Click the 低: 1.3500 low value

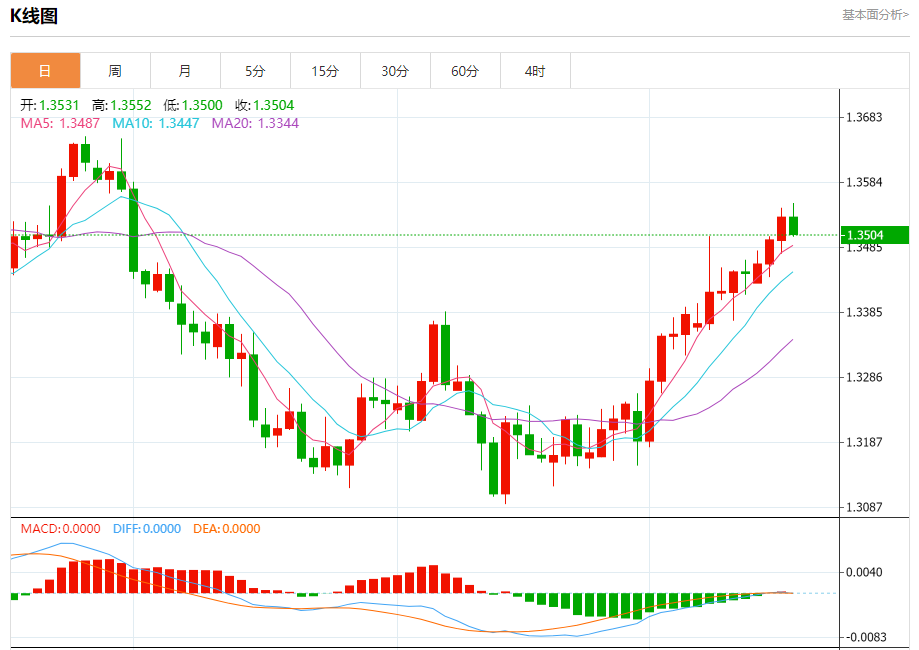pos(193,106)
